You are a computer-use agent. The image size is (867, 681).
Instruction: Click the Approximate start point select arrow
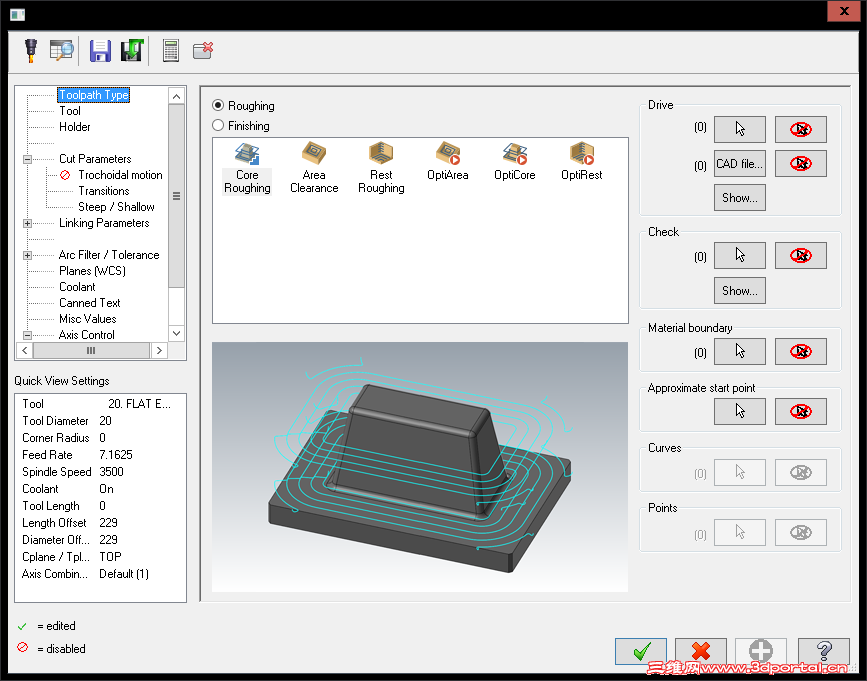coord(740,411)
